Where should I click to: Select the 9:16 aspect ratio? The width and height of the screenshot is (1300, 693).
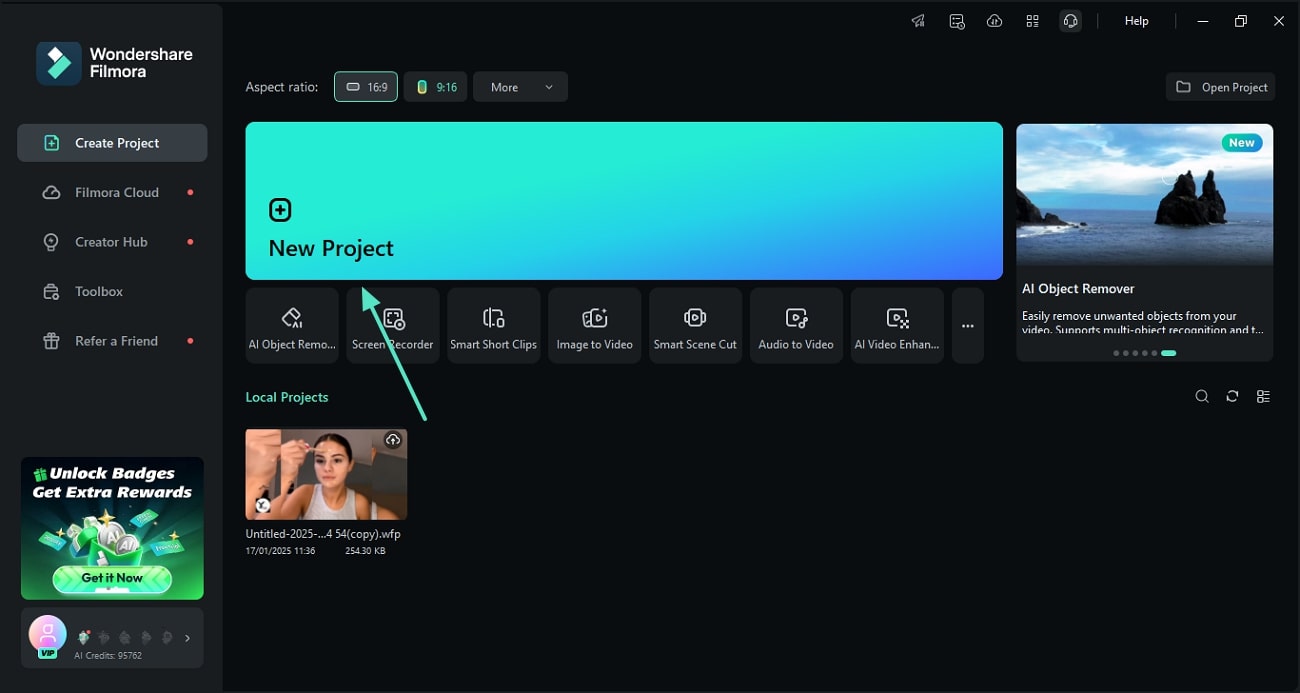pyautogui.click(x=436, y=87)
